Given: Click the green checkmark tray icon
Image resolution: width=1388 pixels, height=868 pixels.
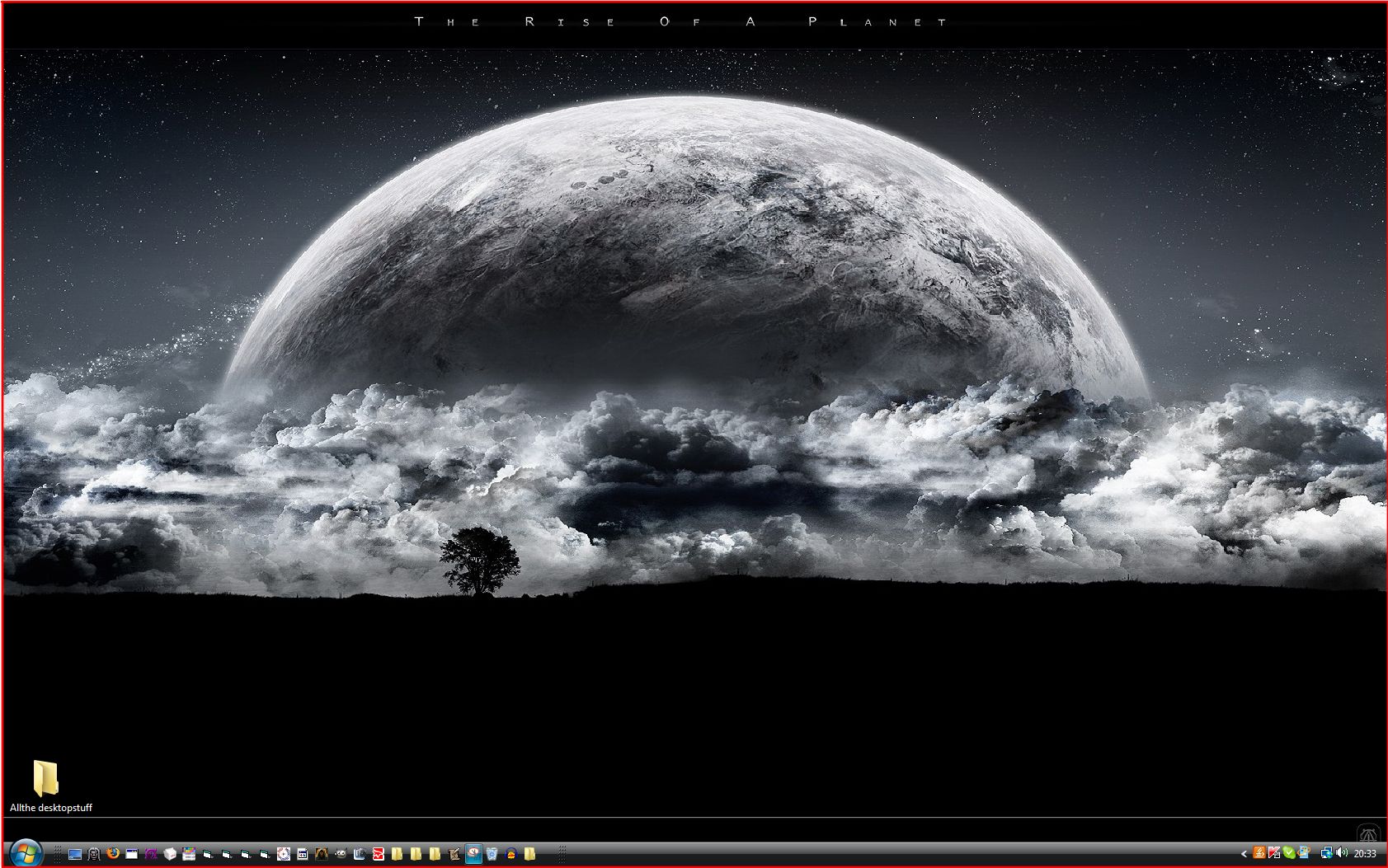Looking at the screenshot, I should [x=1289, y=853].
